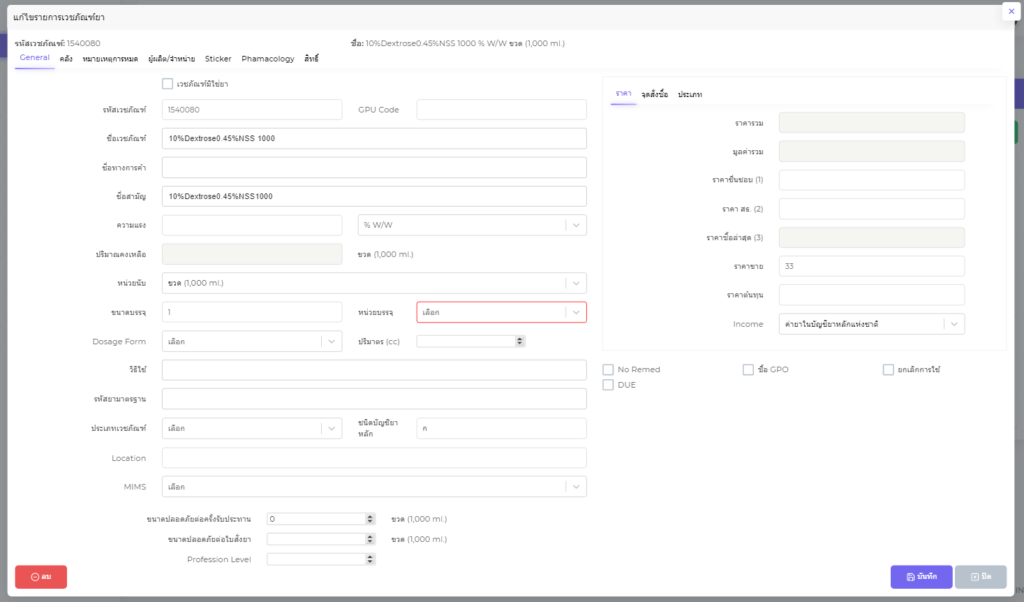1024x602 pixels.
Task: Click the ราคาขาย field showing 33
Action: (x=871, y=266)
